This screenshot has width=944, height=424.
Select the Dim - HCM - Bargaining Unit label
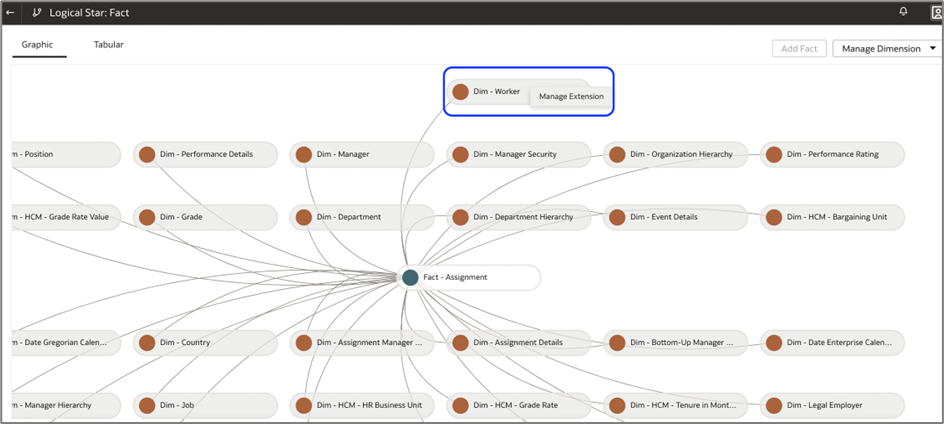(837, 217)
